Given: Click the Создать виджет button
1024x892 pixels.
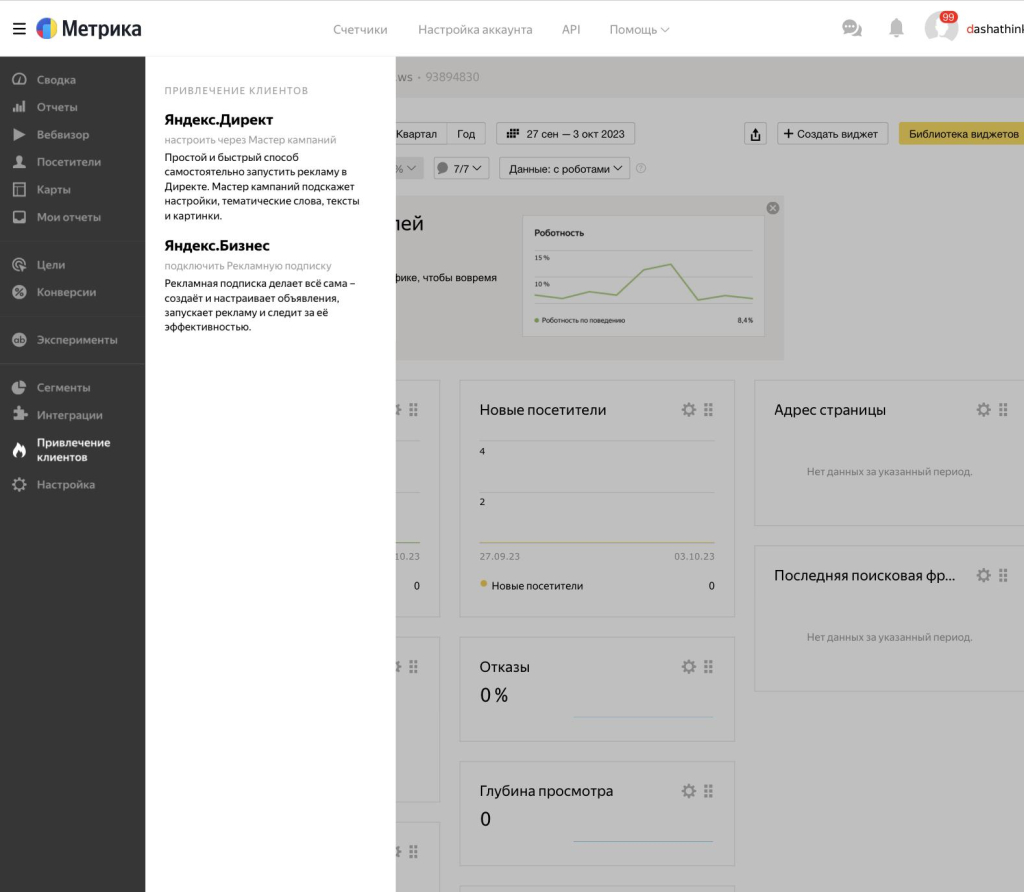Looking at the screenshot, I should 830,134.
